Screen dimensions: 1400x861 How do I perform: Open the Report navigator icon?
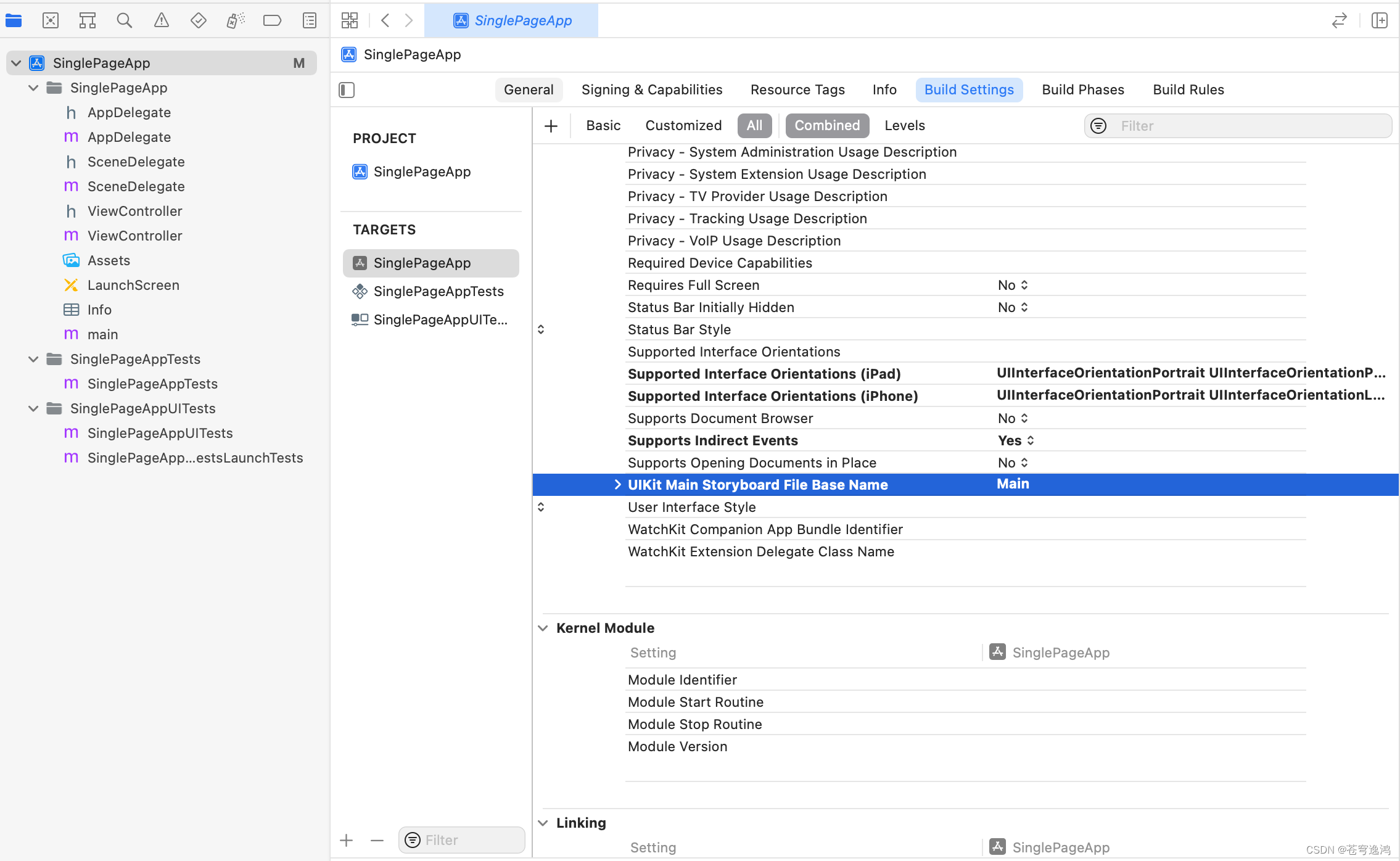310,20
